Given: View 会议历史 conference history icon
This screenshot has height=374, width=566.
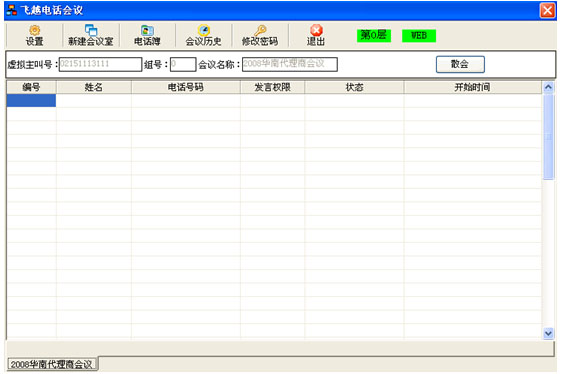Looking at the screenshot, I should 204,36.
